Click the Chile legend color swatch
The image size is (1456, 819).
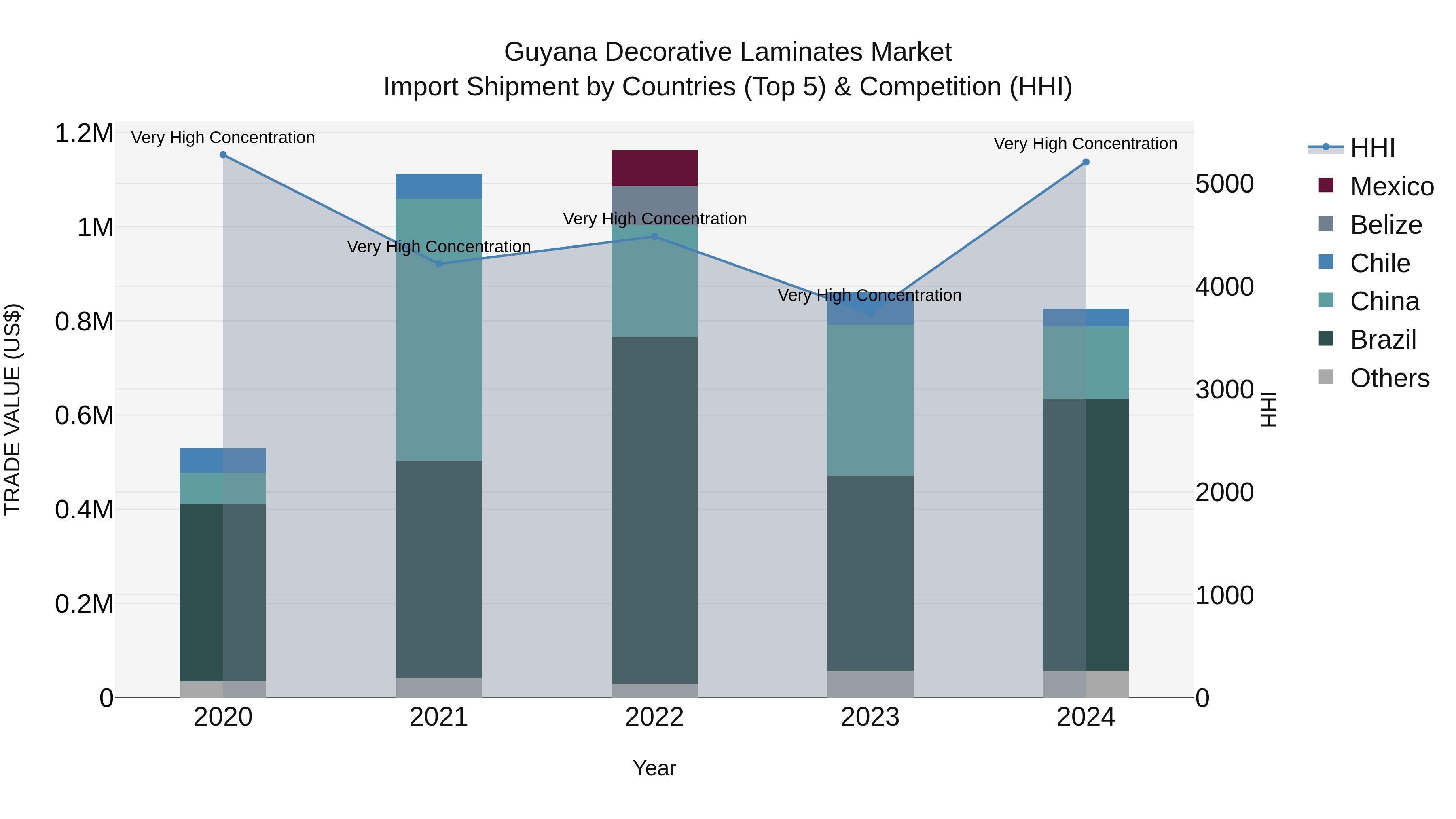click(1325, 262)
